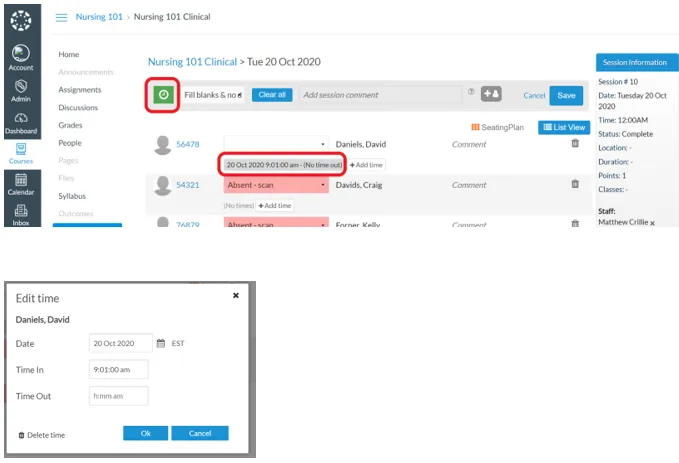Click Ok in Edit time dialog
The image size is (679, 463).
(146, 433)
